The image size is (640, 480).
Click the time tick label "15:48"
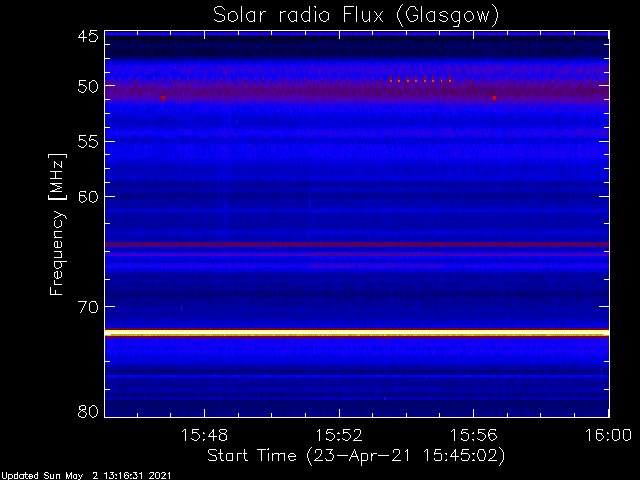(204, 436)
